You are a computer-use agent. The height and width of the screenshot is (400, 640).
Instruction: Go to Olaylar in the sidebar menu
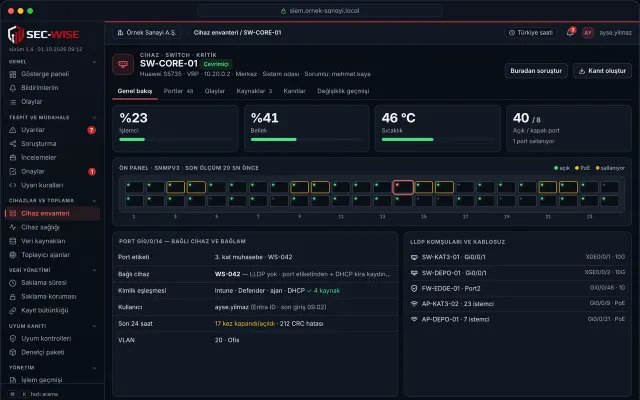[52, 102]
